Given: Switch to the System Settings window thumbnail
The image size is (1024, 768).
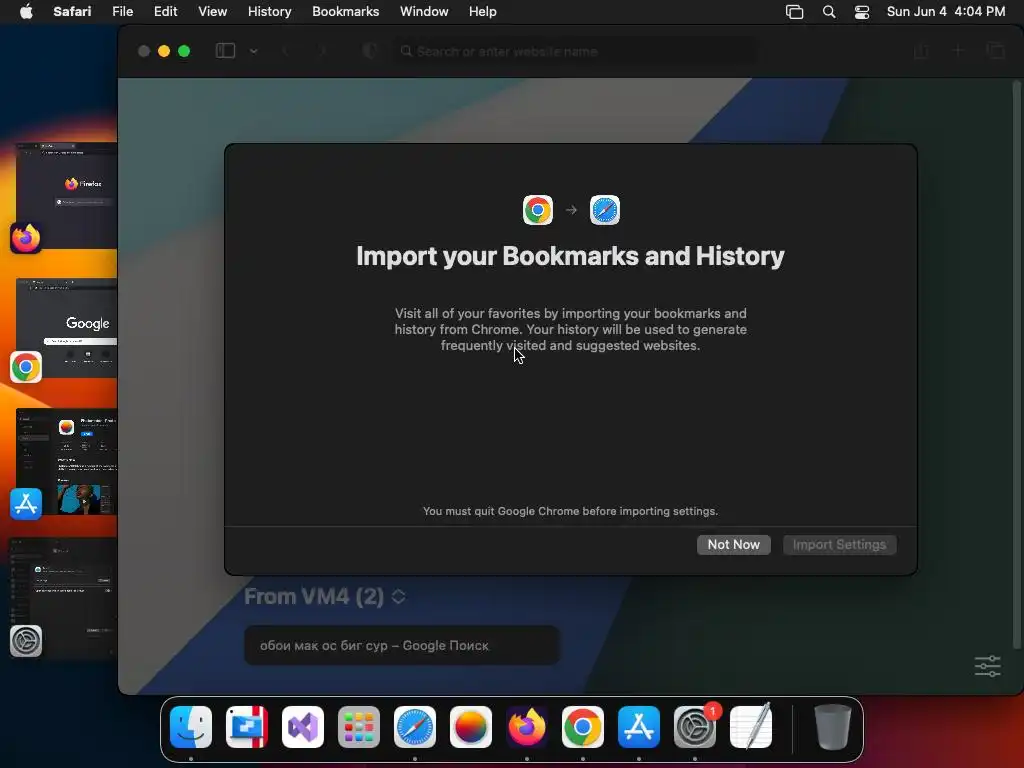Looking at the screenshot, I should tap(63, 598).
